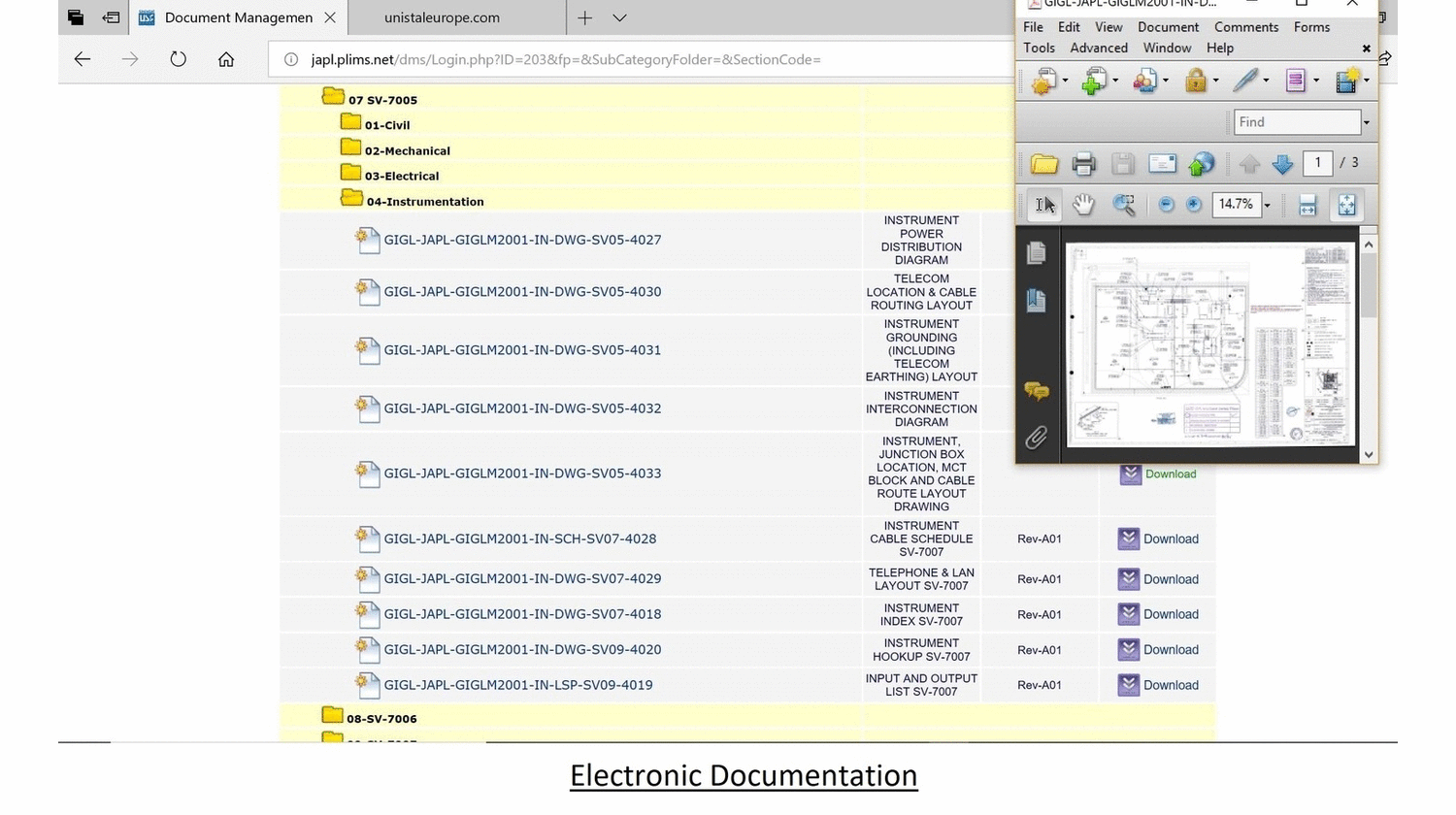The image size is (1456, 815).
Task: Open the Document menu
Action: pyautogui.click(x=1168, y=27)
